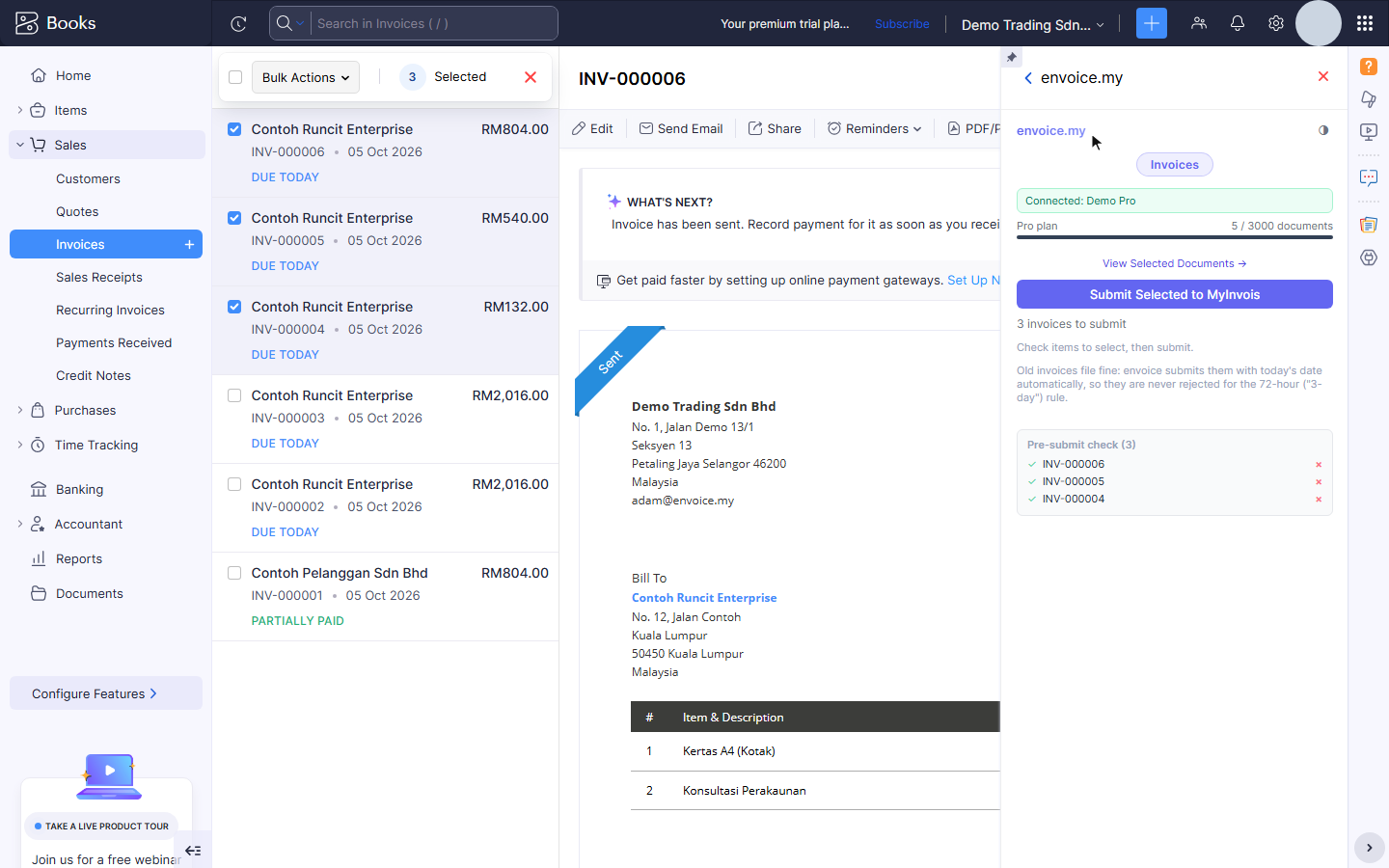Image resolution: width=1389 pixels, height=868 pixels.
Task: Open the orange help question icon
Action: [x=1369, y=67]
